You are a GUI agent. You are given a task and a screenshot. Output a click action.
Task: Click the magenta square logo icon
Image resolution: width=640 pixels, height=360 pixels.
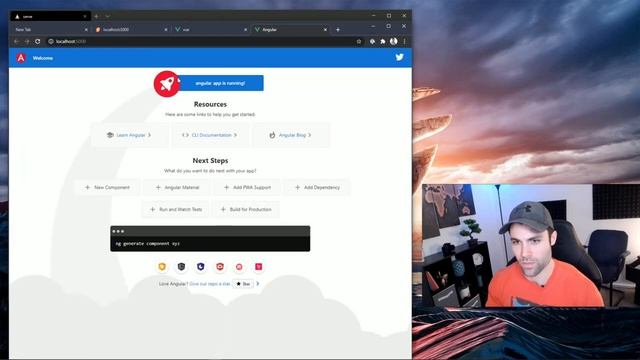(x=258, y=267)
